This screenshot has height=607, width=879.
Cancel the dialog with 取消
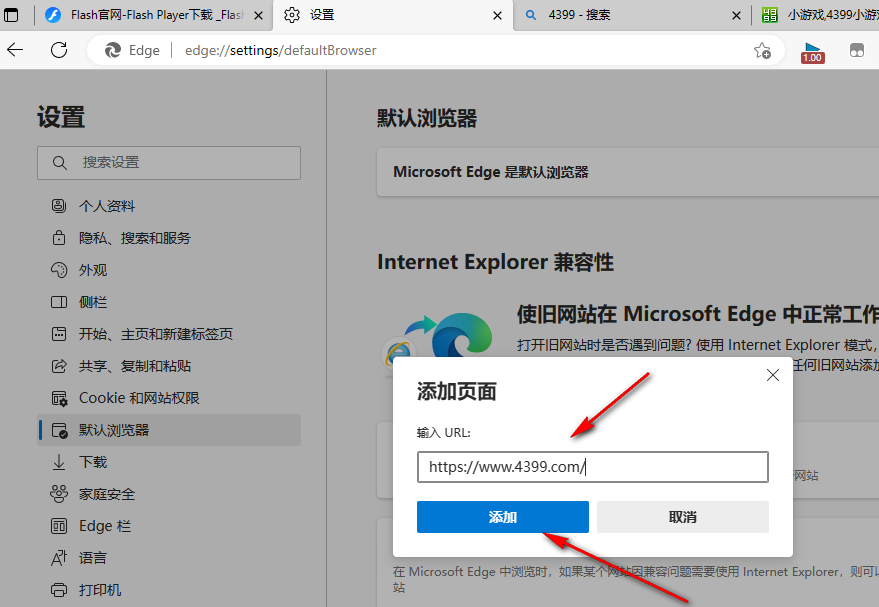coord(682,516)
